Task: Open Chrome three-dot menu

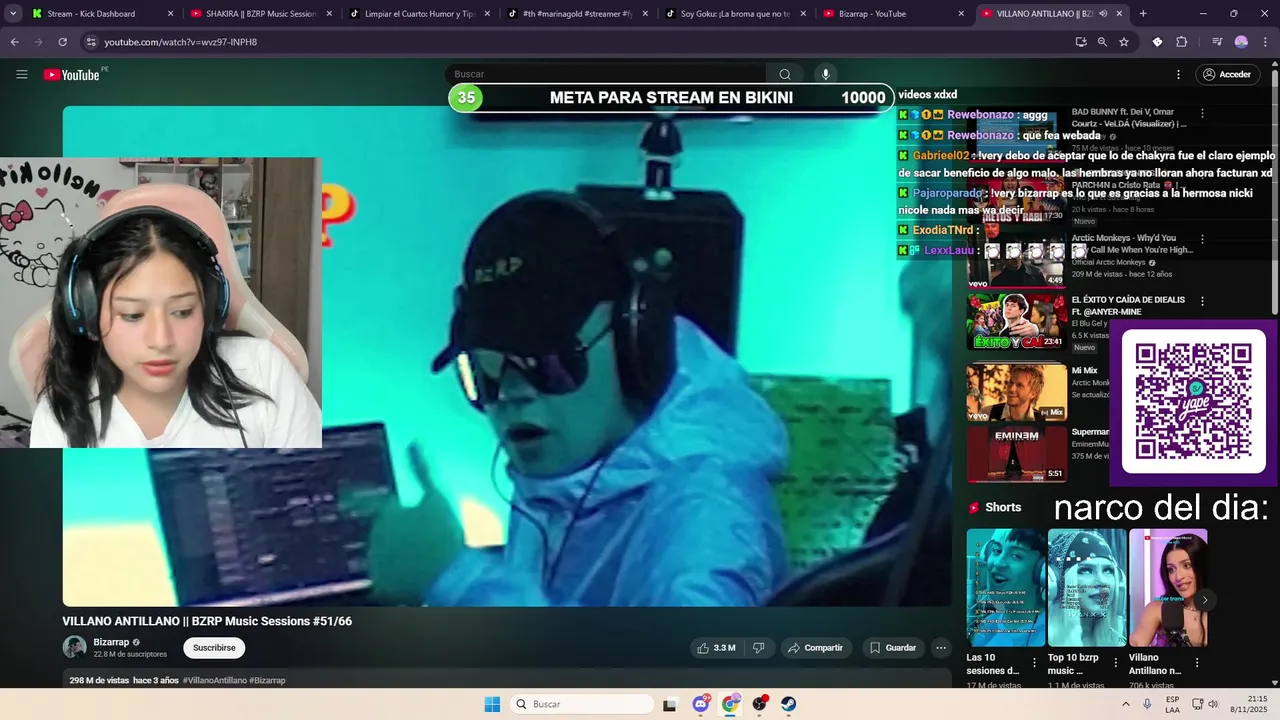Action: [1264, 42]
